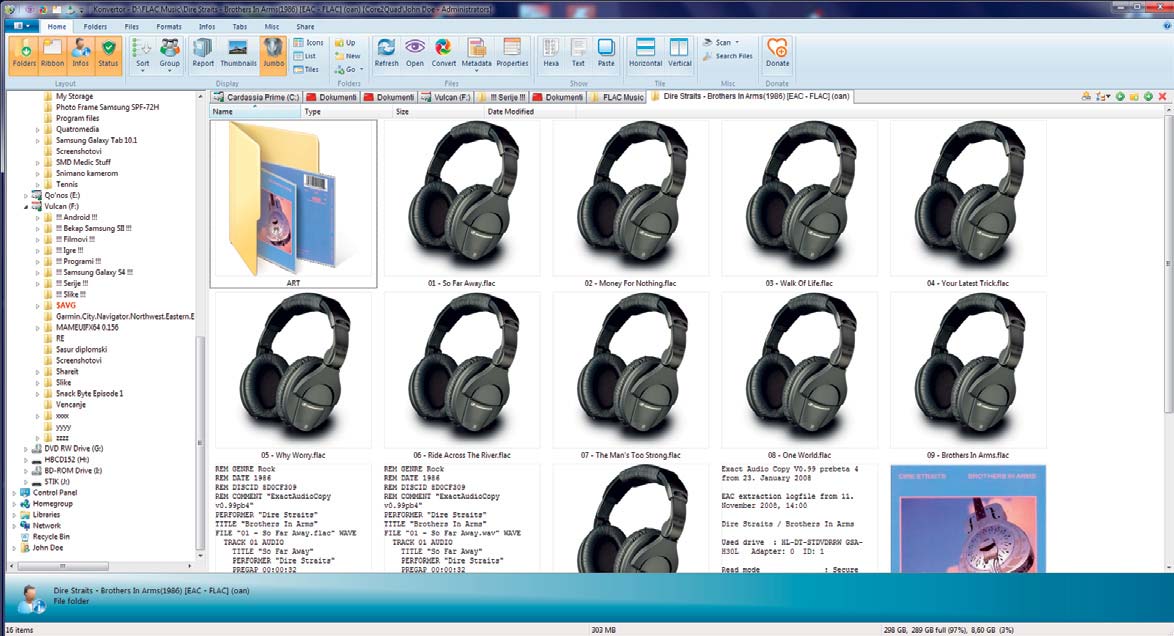This screenshot has width=1174, height=636.
Task: Open the Sort dropdown in the ribbon
Action: [142, 55]
